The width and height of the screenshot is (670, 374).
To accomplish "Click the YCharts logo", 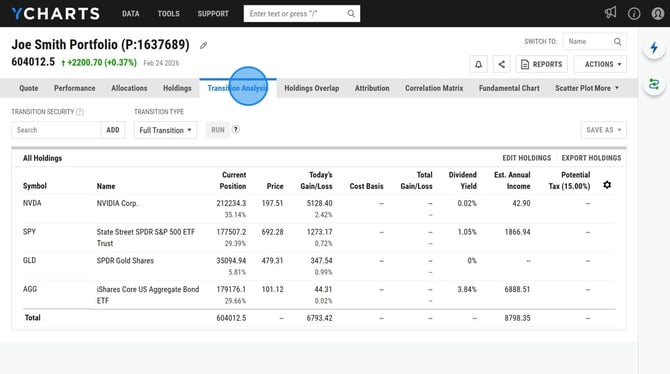I will [56, 14].
